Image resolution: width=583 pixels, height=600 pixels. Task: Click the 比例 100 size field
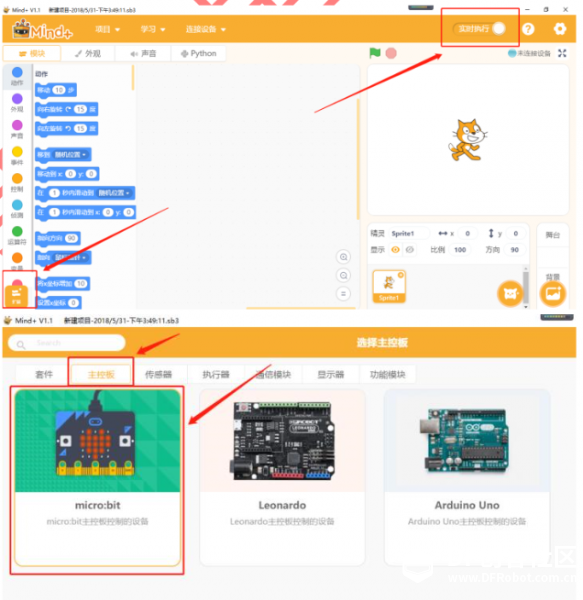pyautogui.click(x=460, y=250)
